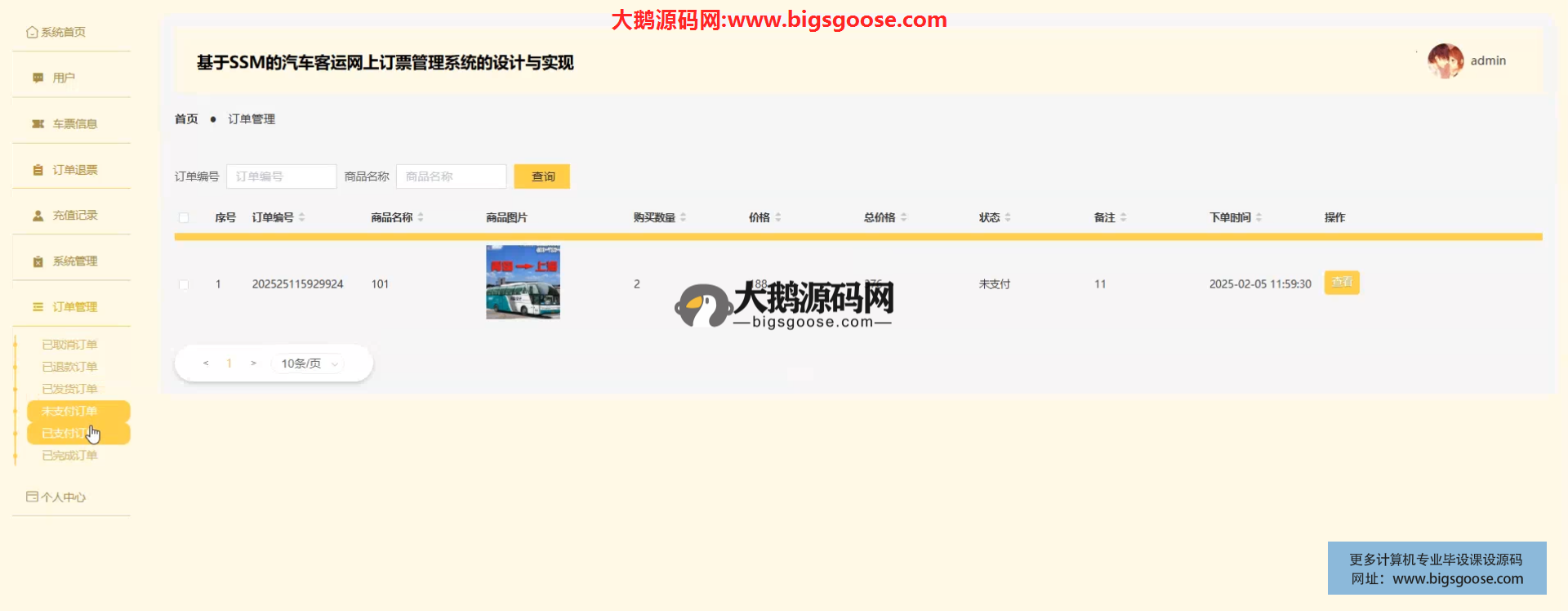
Task: Focus the 订单编号 search input field
Action: coord(281,176)
